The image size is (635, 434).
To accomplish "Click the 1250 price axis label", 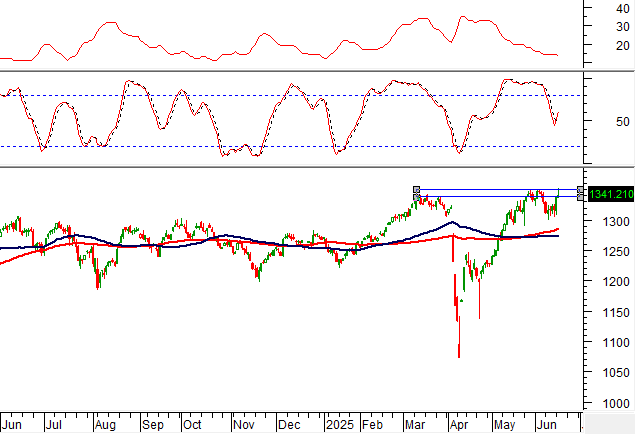I will [x=616, y=251].
